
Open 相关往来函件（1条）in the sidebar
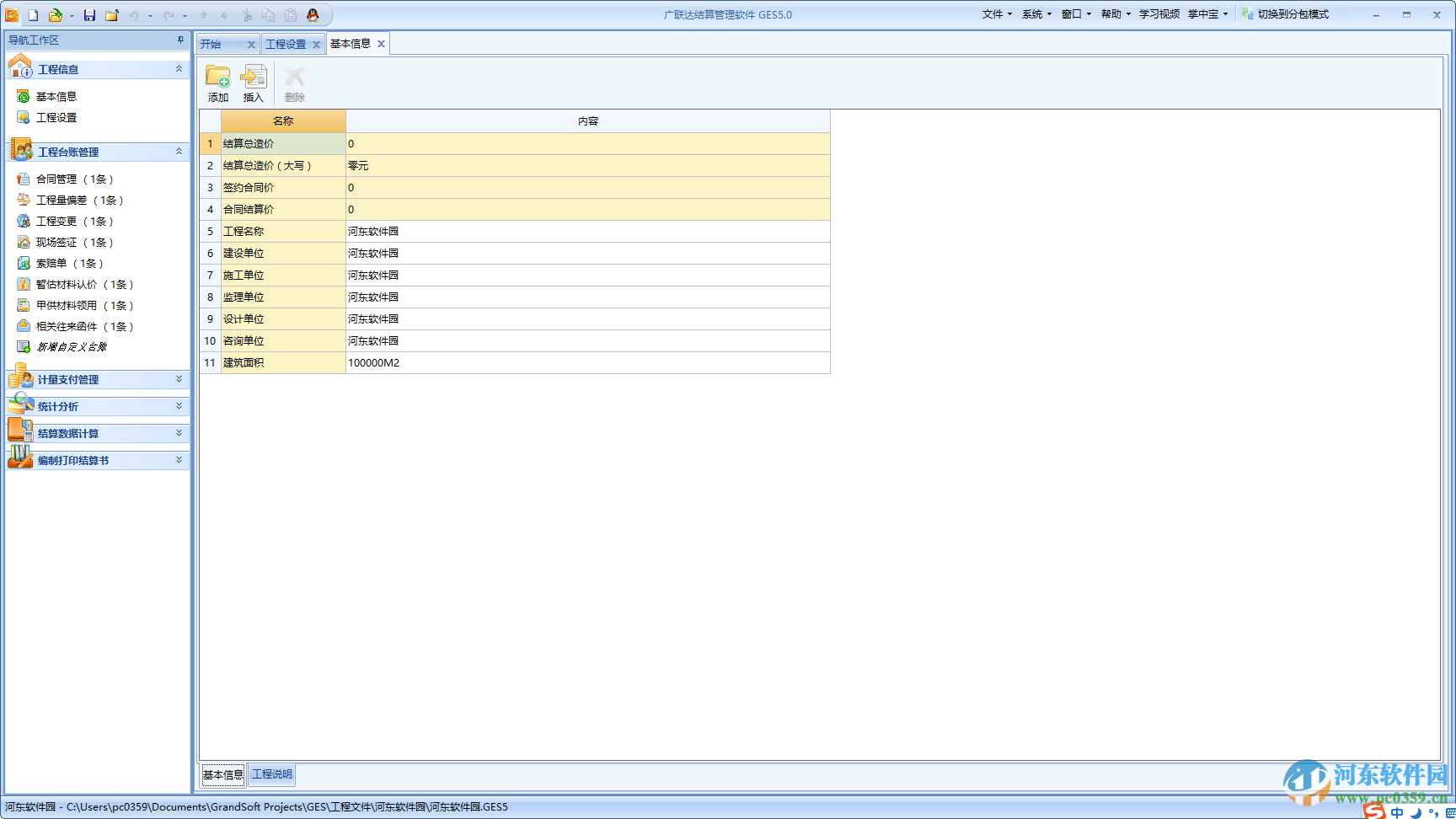pyautogui.click(x=84, y=327)
